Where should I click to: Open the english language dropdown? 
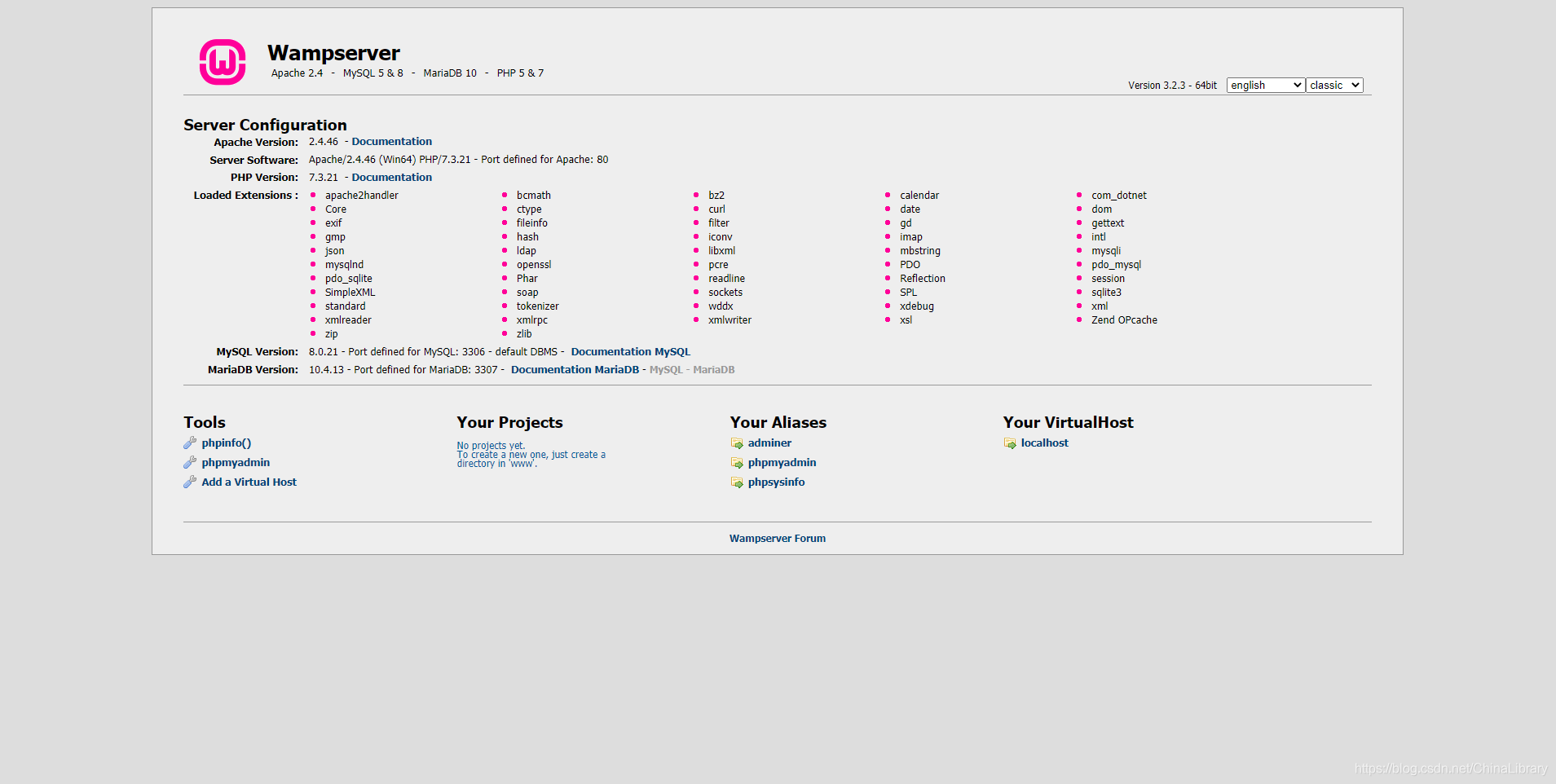[1266, 85]
